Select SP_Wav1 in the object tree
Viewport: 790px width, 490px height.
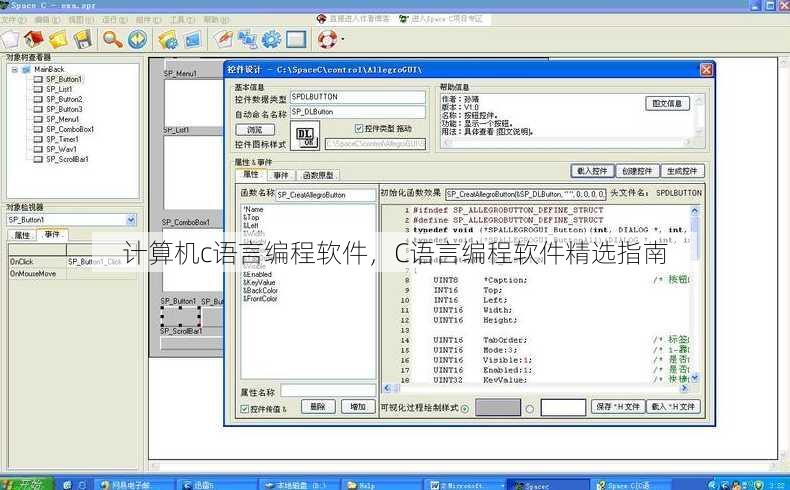click(61, 150)
